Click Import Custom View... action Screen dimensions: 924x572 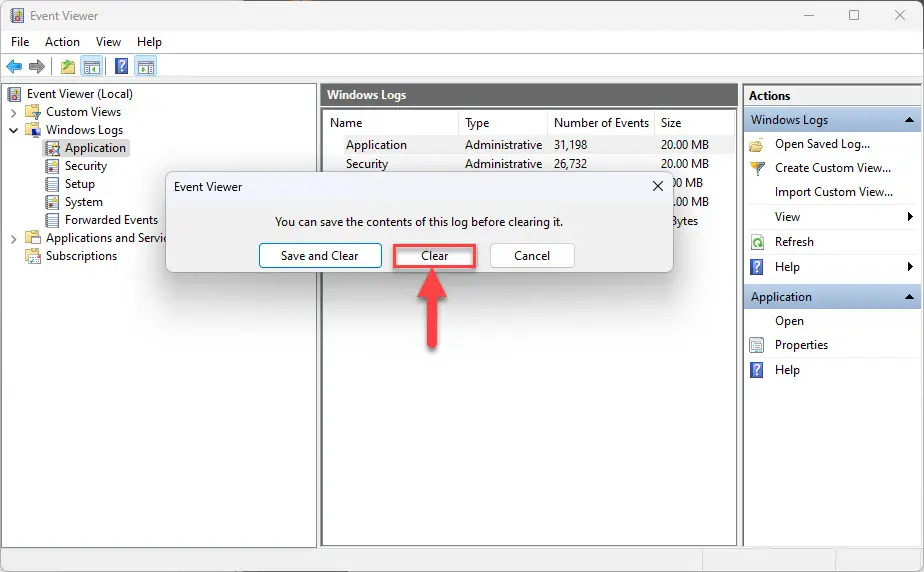[x=833, y=192]
